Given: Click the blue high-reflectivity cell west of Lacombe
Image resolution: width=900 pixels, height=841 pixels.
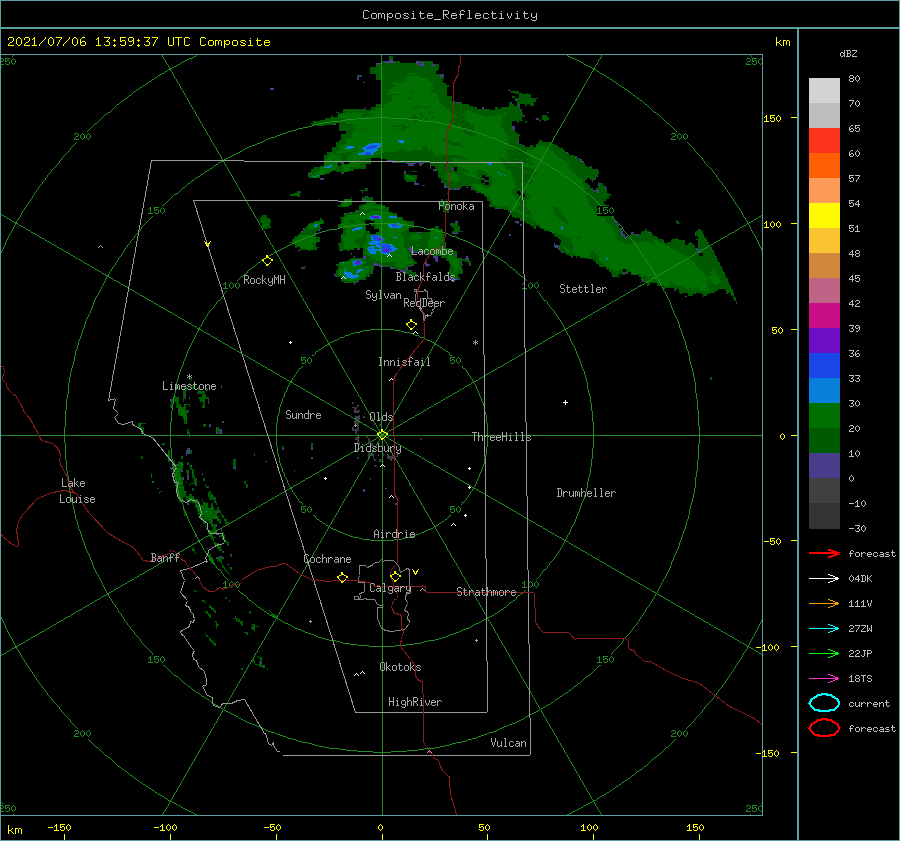Looking at the screenshot, I should 382,245.
